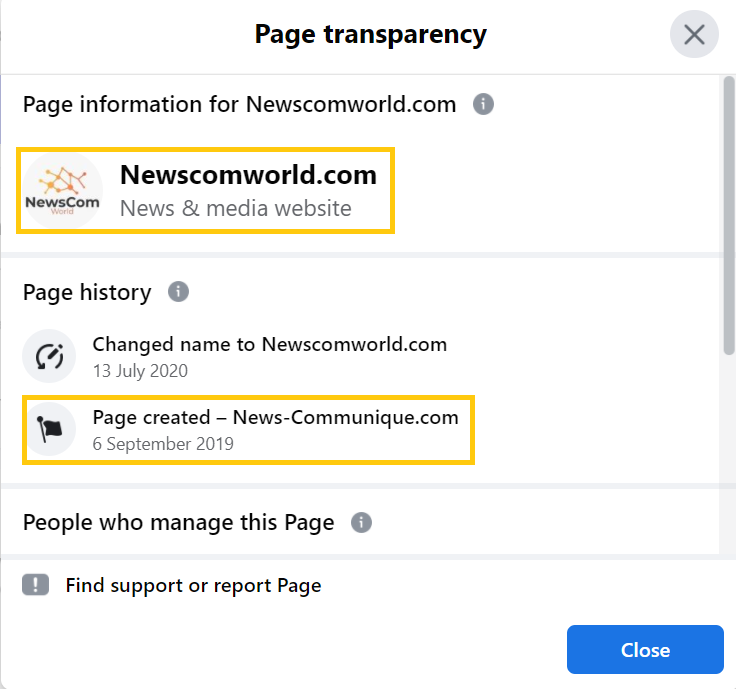
Task: Click the 13 July 2020 date
Action: point(140,371)
